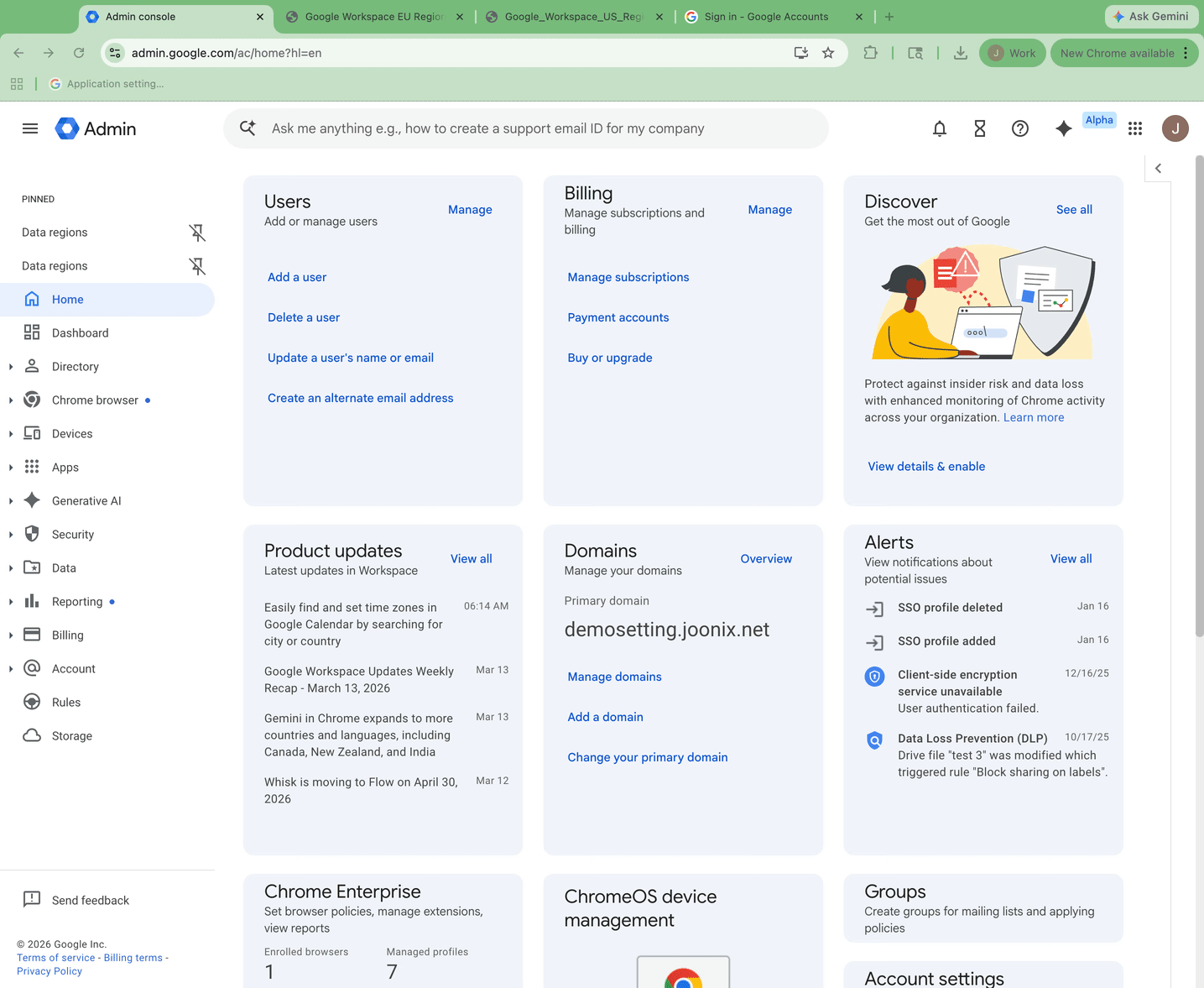The width and height of the screenshot is (1204, 988).
Task: Expand the Directory menu arrow
Action: click(x=11, y=367)
